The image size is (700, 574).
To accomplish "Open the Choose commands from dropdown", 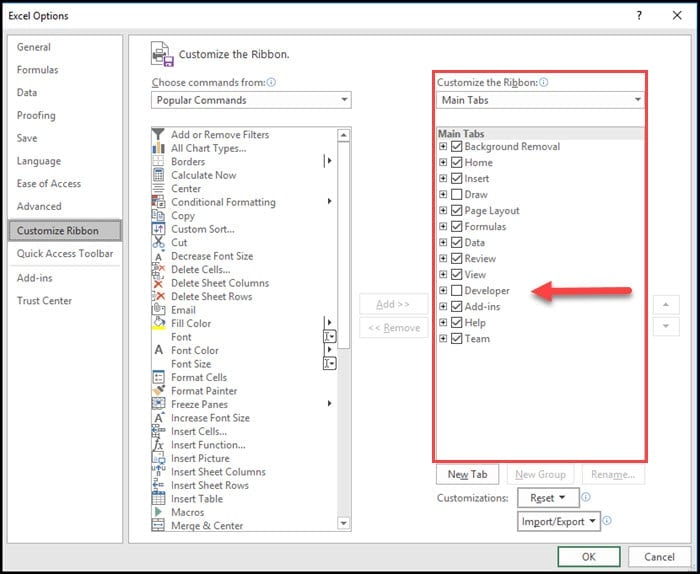I will tap(251, 100).
